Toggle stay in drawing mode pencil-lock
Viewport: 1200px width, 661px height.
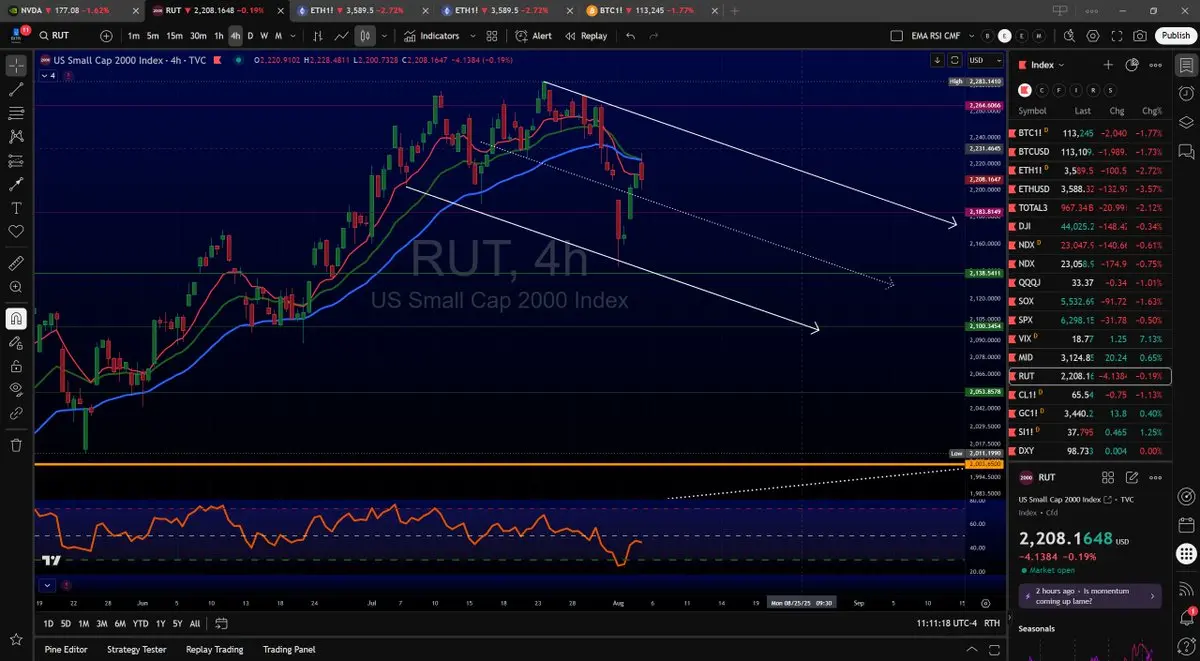pos(16,342)
